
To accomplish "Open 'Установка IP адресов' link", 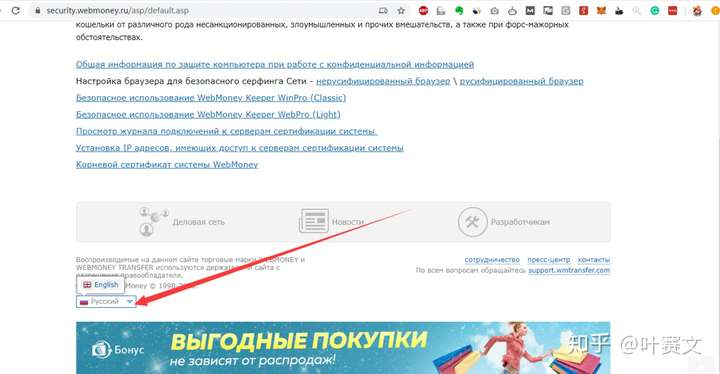I will coord(239,148).
